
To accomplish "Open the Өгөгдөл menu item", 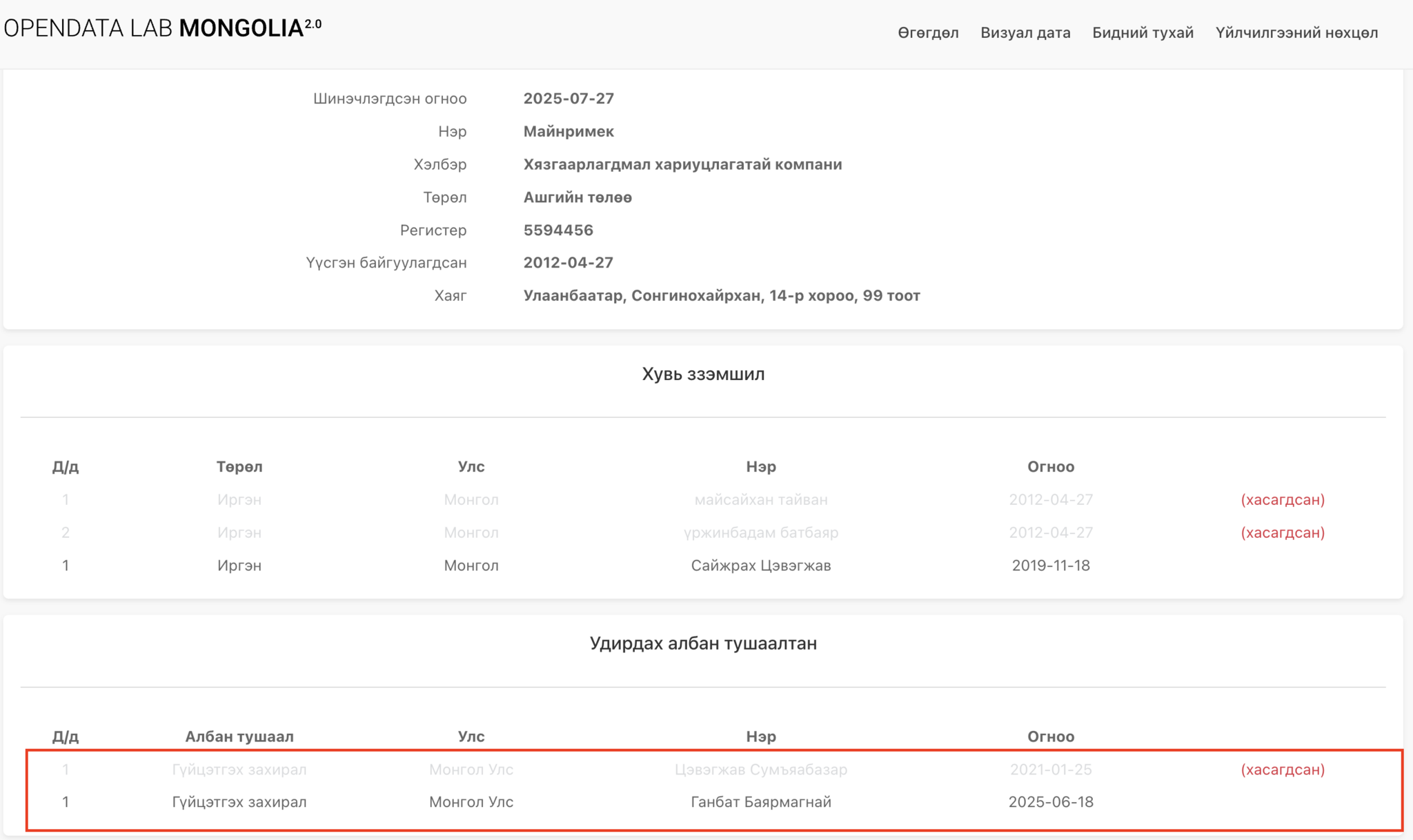I will click(x=928, y=32).
